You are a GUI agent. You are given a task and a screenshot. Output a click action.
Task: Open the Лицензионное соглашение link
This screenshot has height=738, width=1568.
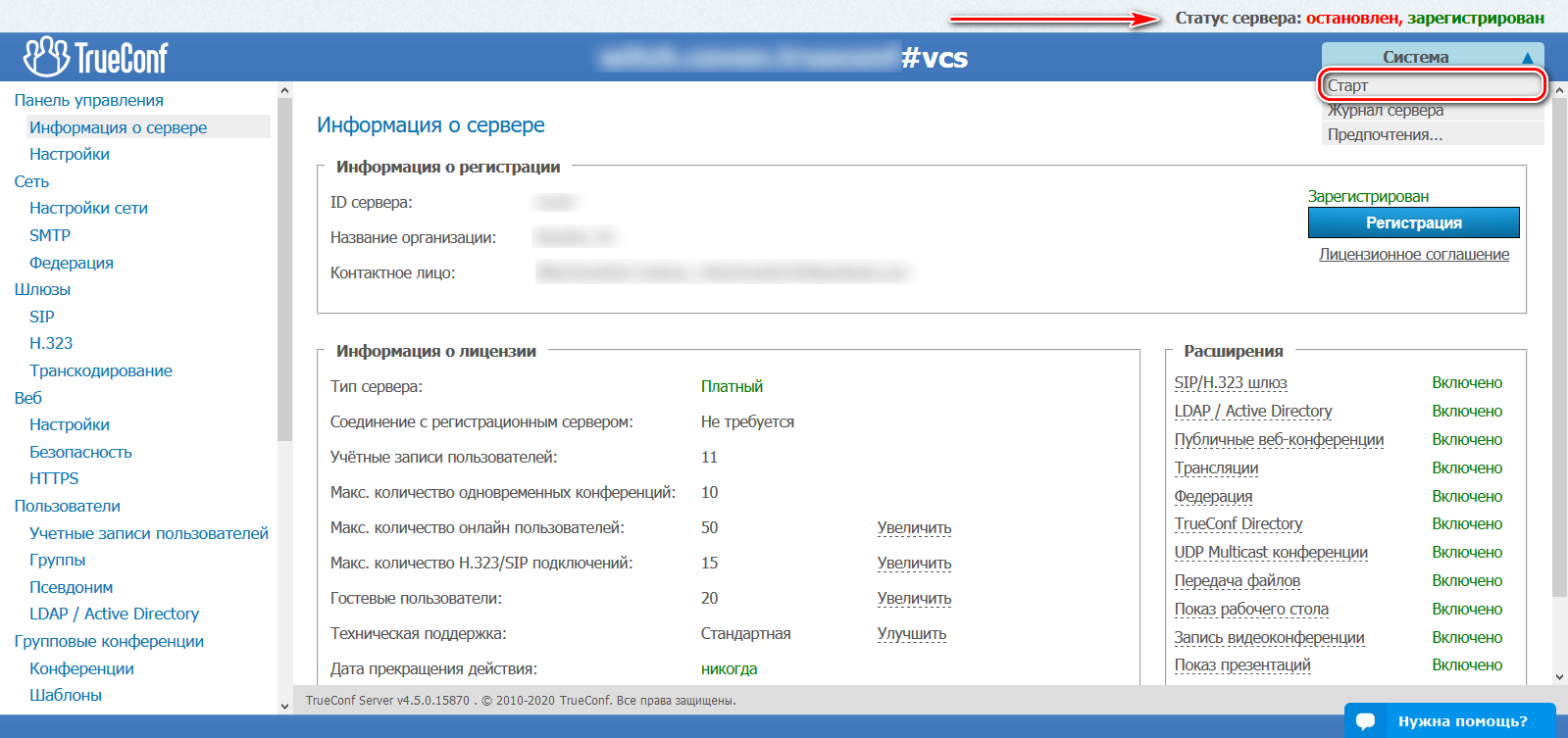tap(1413, 254)
